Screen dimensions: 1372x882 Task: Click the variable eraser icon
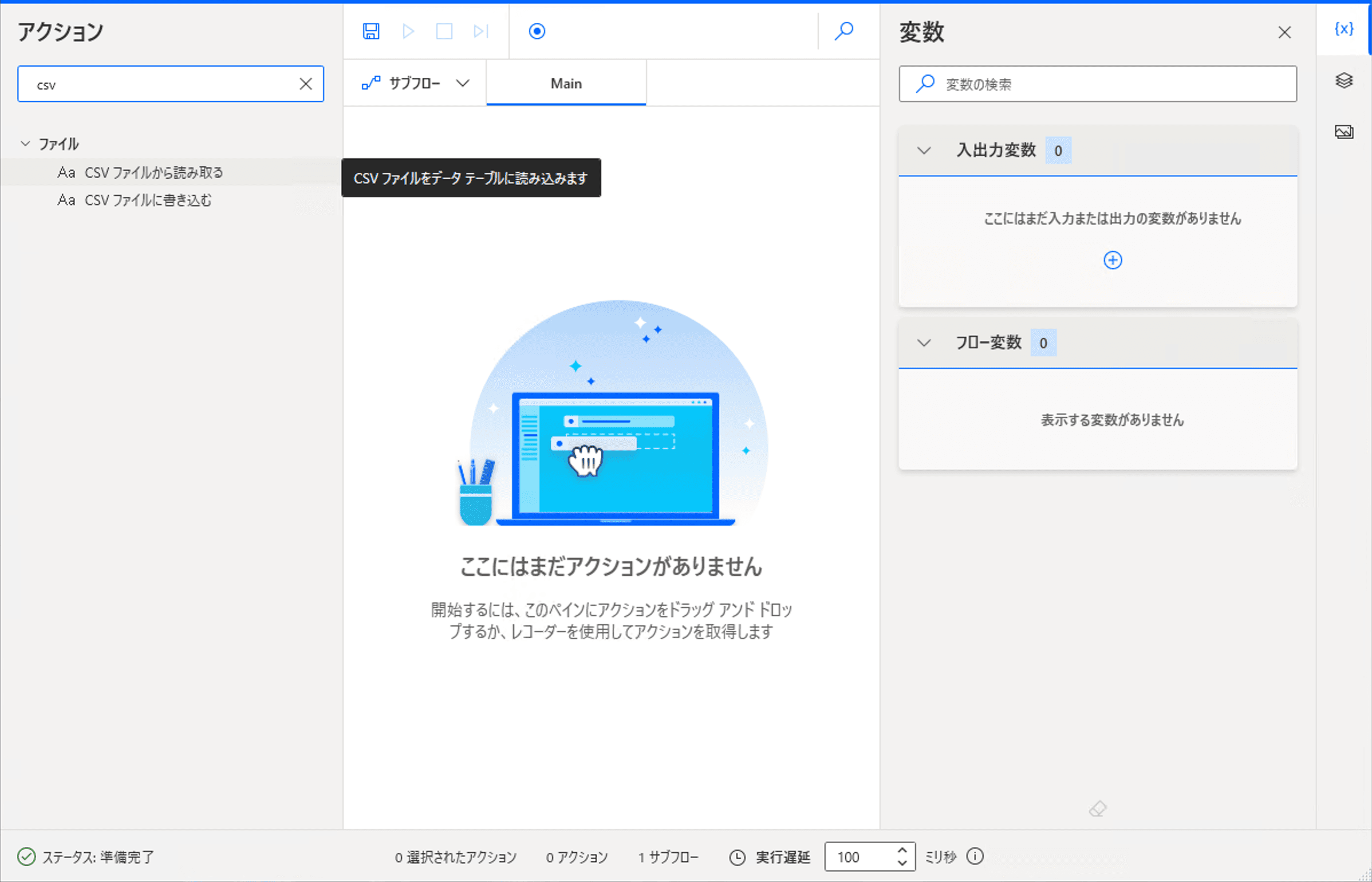coord(1098,809)
